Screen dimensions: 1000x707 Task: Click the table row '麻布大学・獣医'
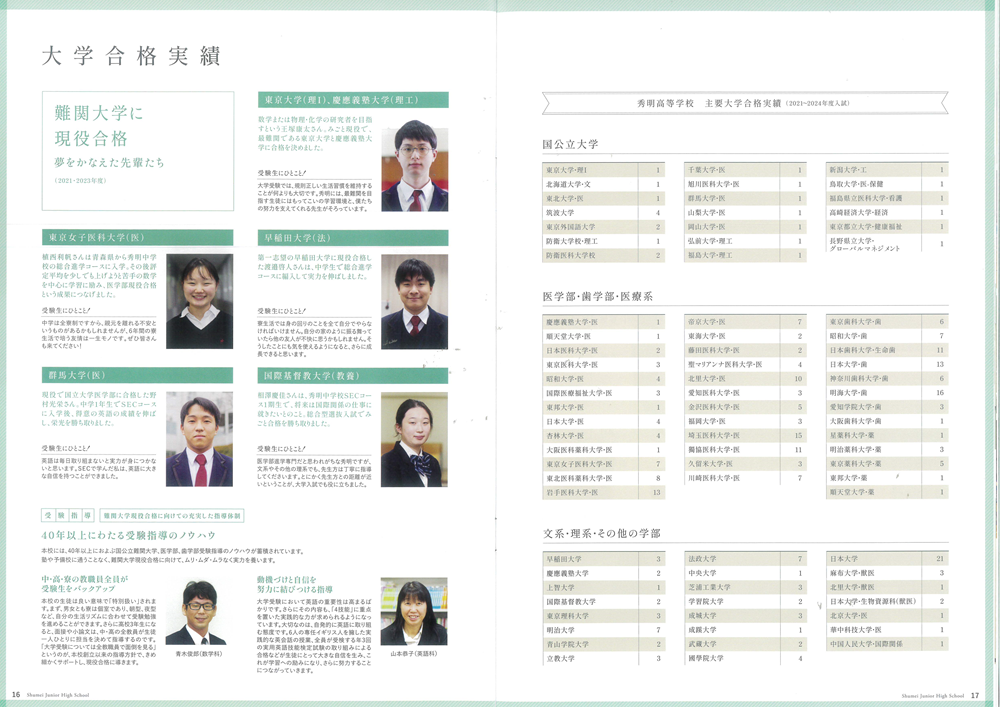tap(887, 573)
